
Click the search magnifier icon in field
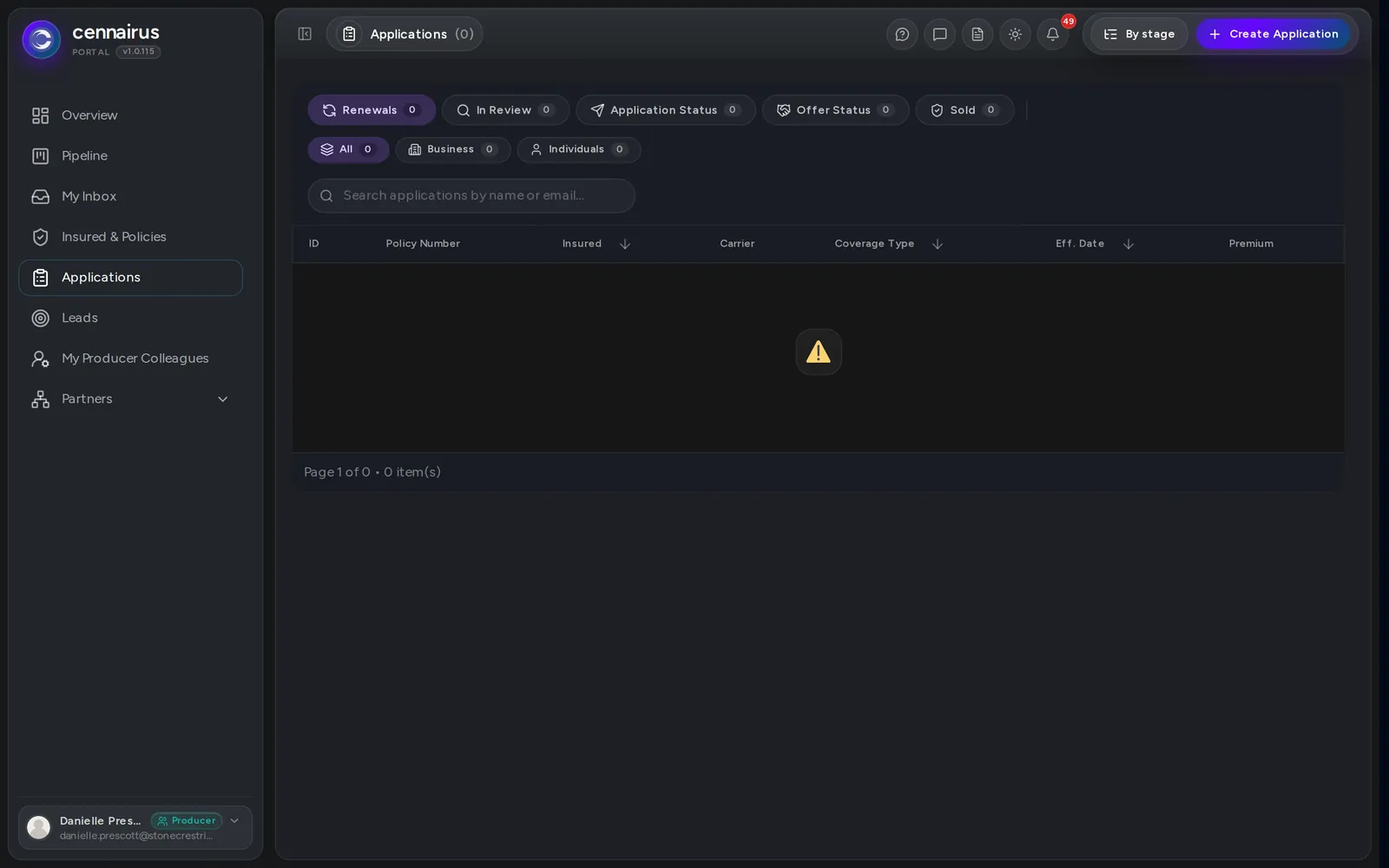click(326, 196)
